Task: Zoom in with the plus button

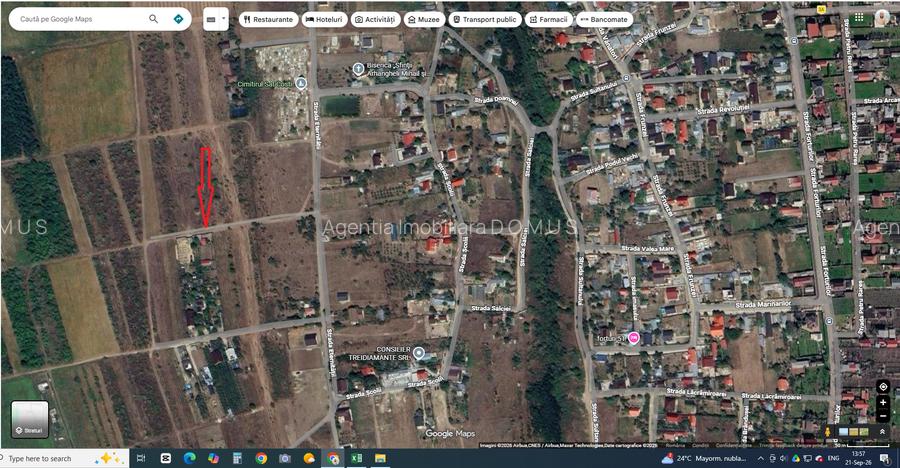Action: pyautogui.click(x=883, y=403)
